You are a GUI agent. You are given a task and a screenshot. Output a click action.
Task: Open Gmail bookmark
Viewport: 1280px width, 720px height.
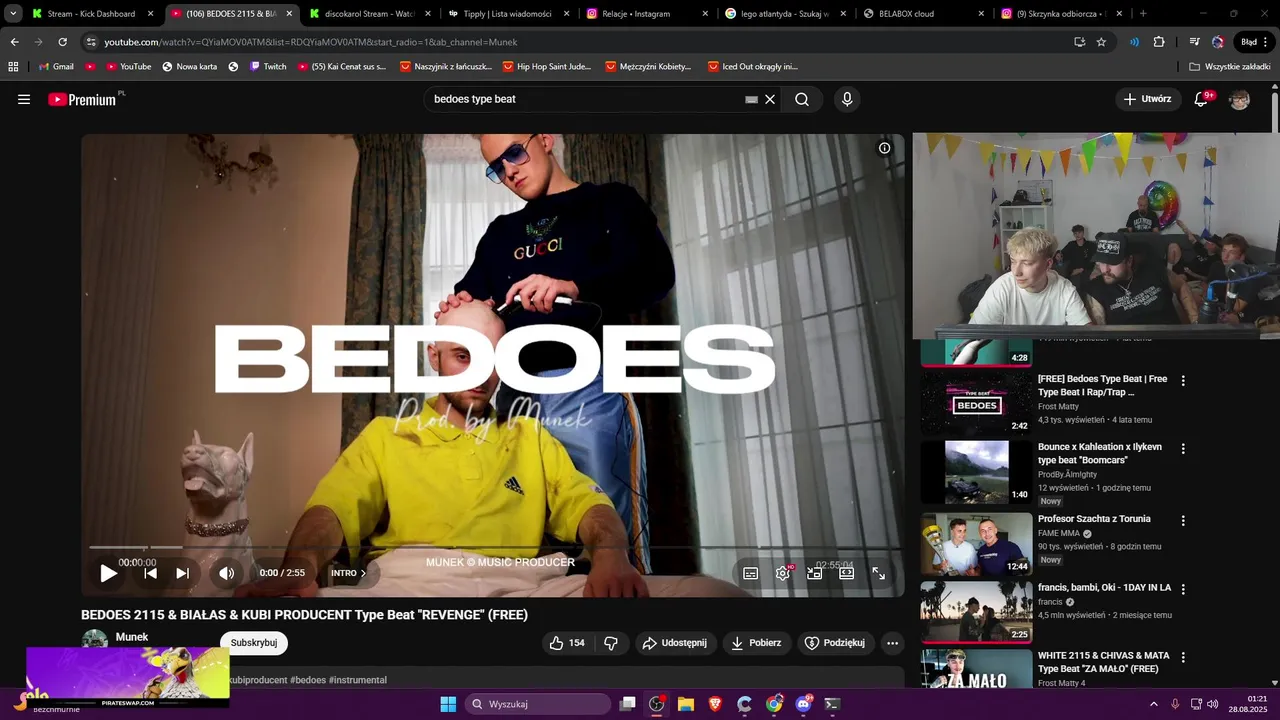tap(56, 66)
